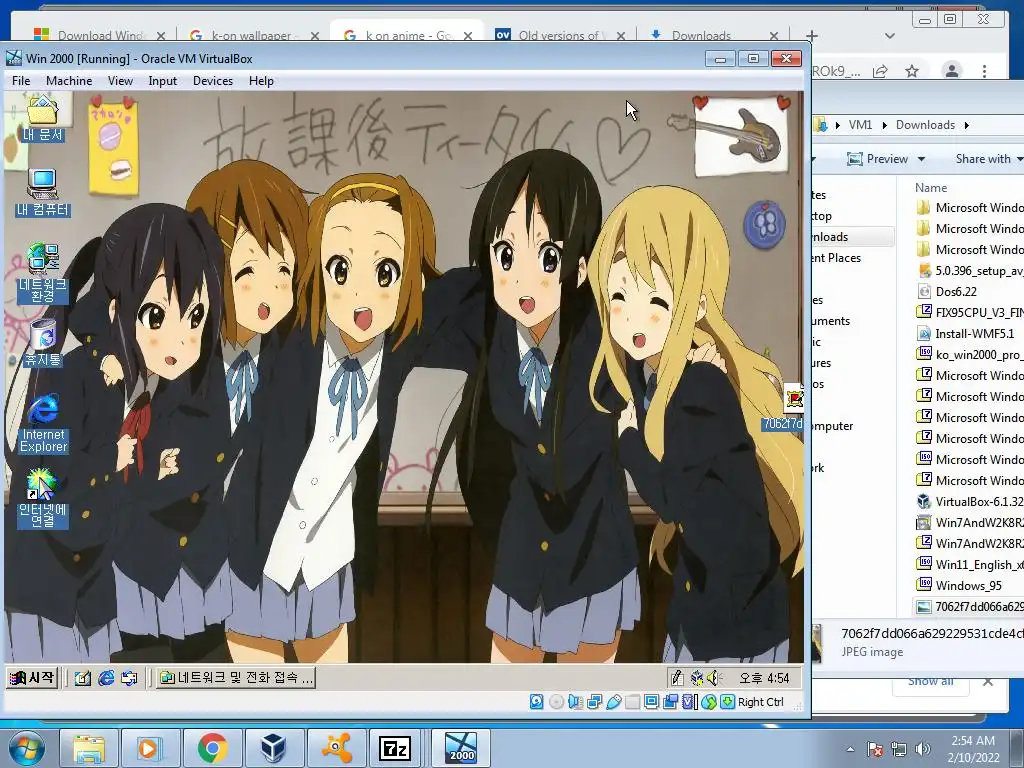Open the 내 문서 desktop folder icon
1024x768 pixels.
[x=42, y=119]
